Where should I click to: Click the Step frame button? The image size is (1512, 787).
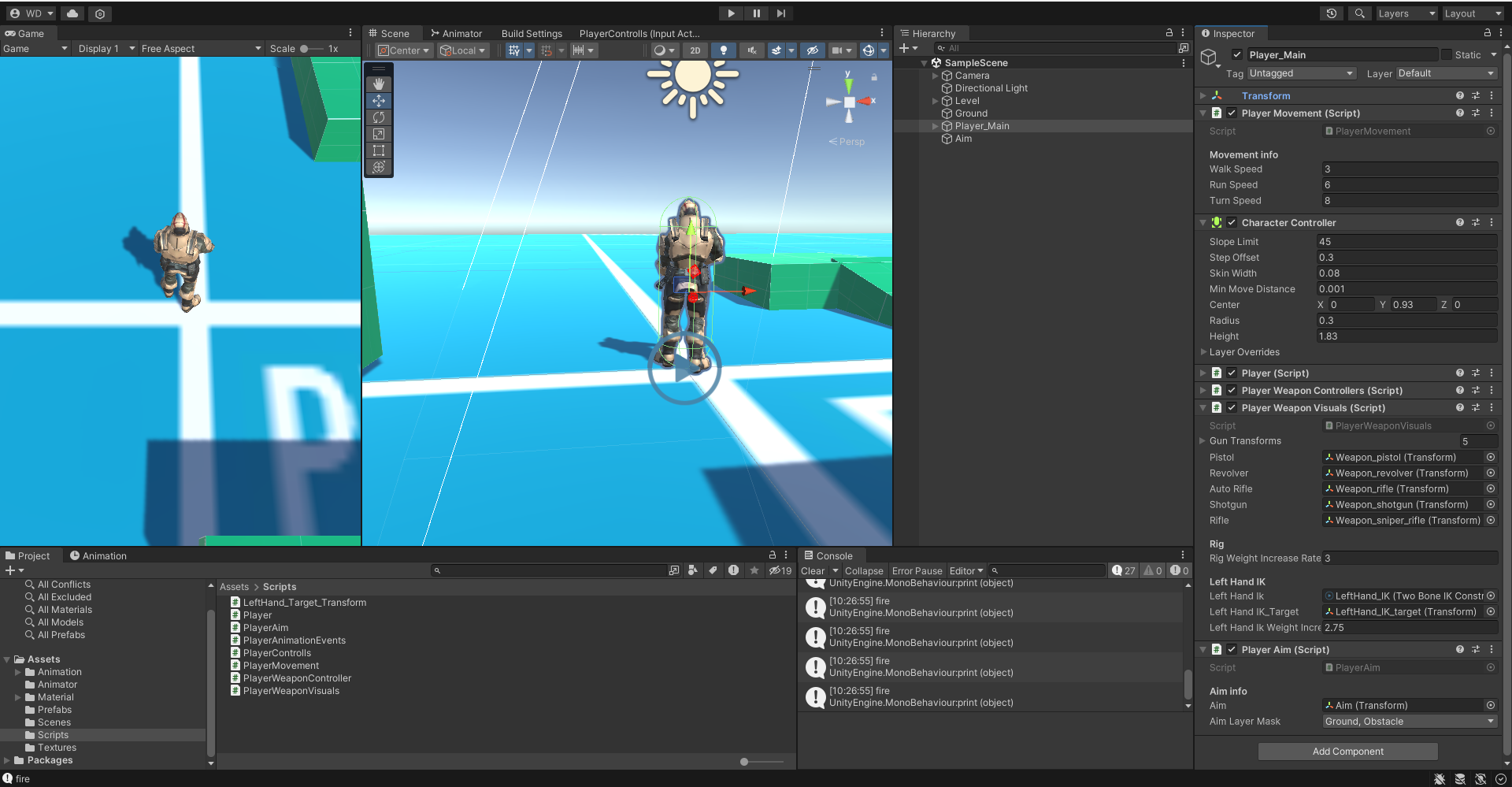780,13
